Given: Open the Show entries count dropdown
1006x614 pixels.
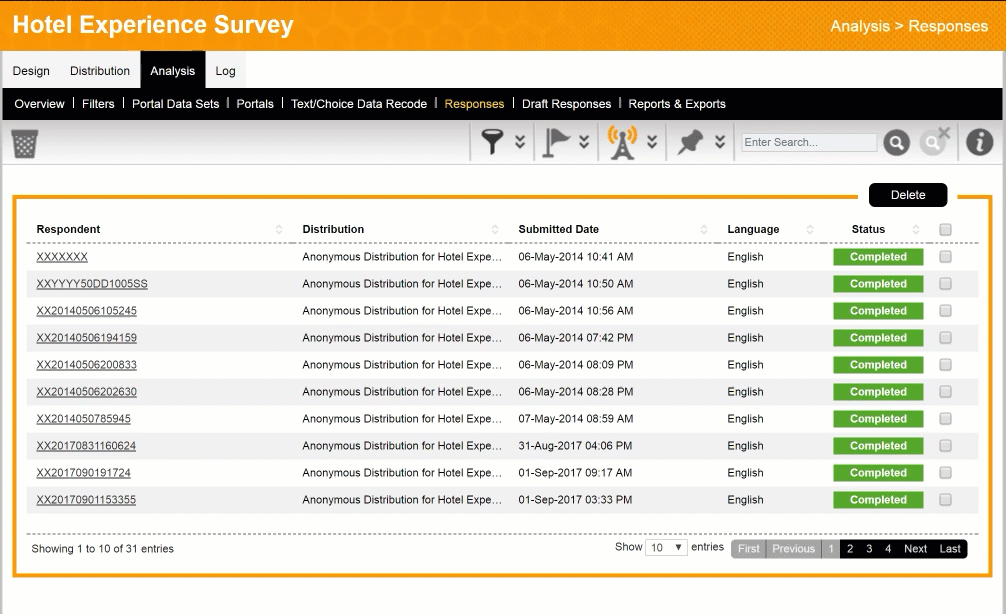Looking at the screenshot, I should coord(666,548).
